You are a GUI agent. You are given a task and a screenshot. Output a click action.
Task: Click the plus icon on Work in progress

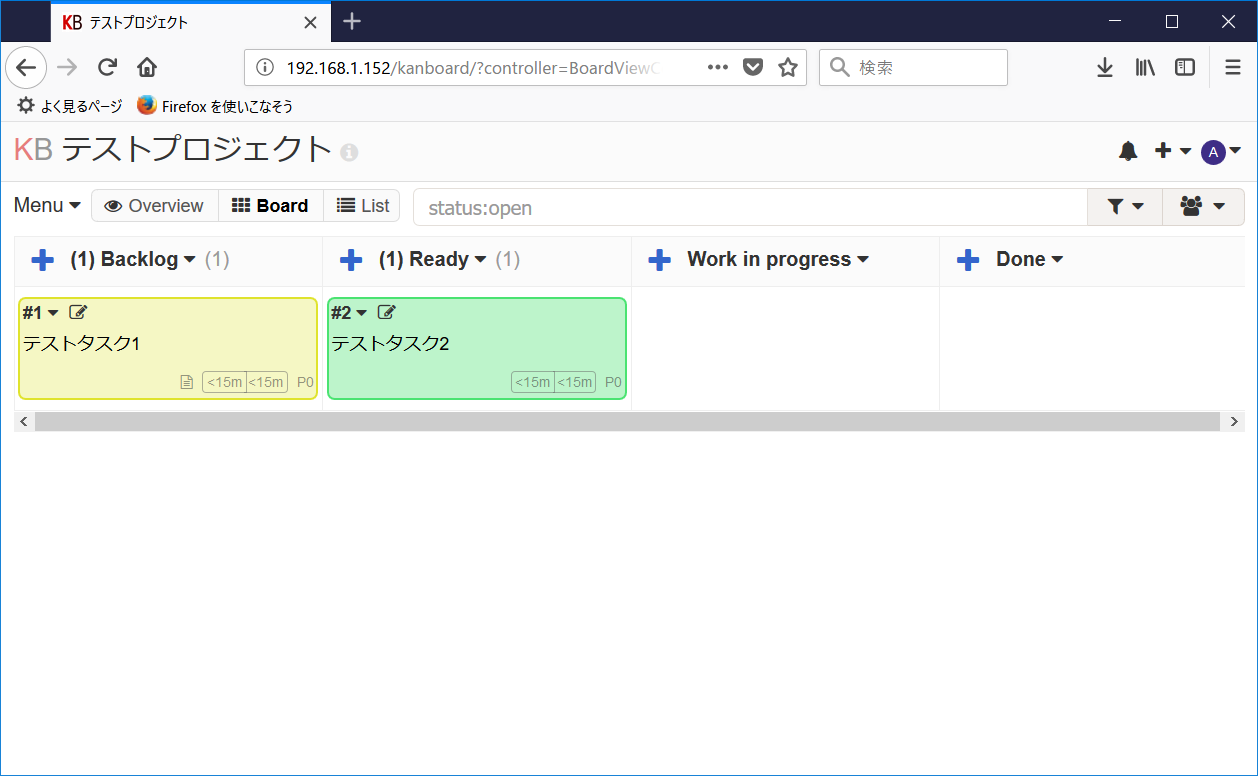pyautogui.click(x=660, y=259)
